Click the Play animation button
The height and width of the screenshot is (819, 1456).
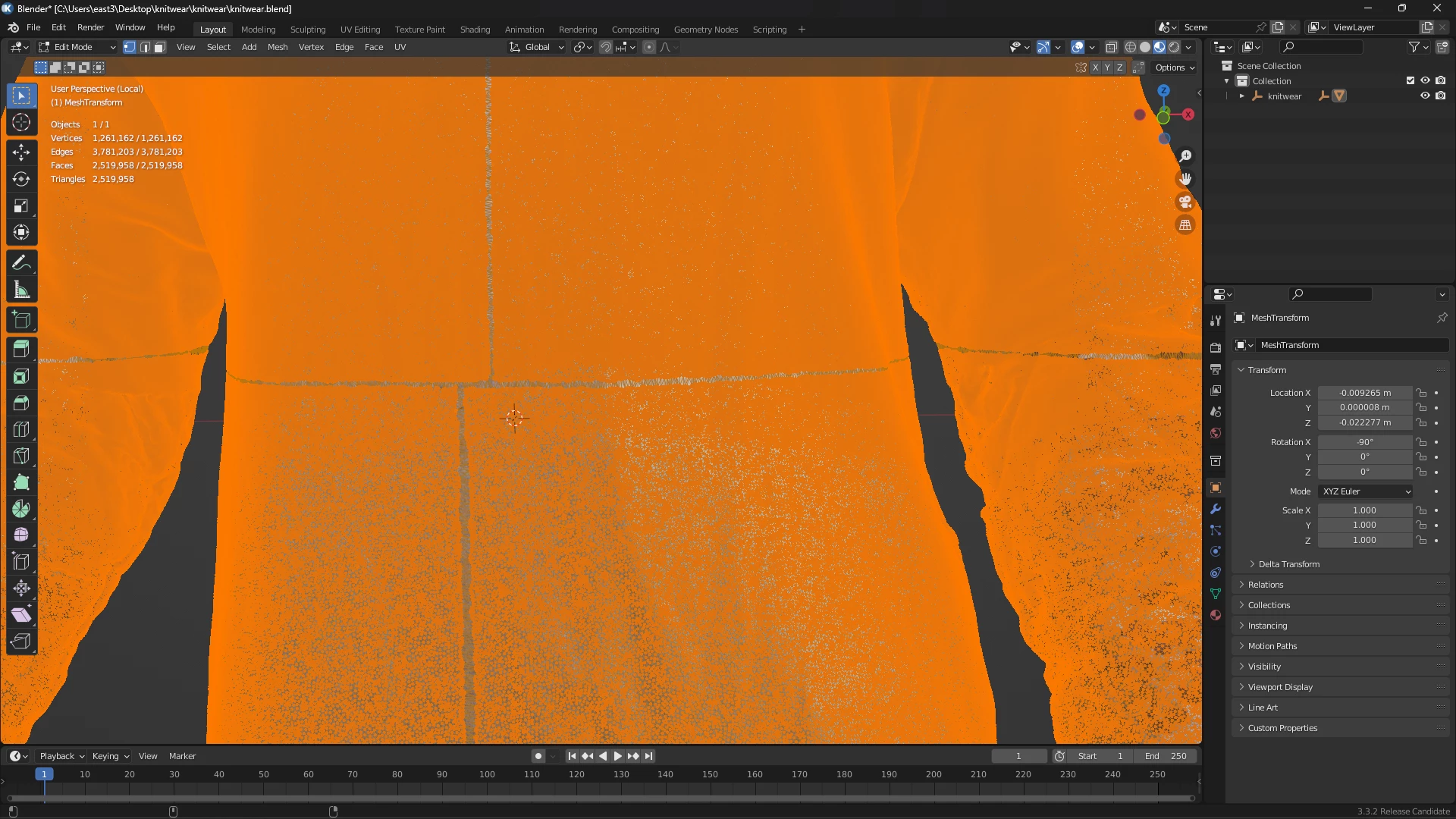pos(617,756)
